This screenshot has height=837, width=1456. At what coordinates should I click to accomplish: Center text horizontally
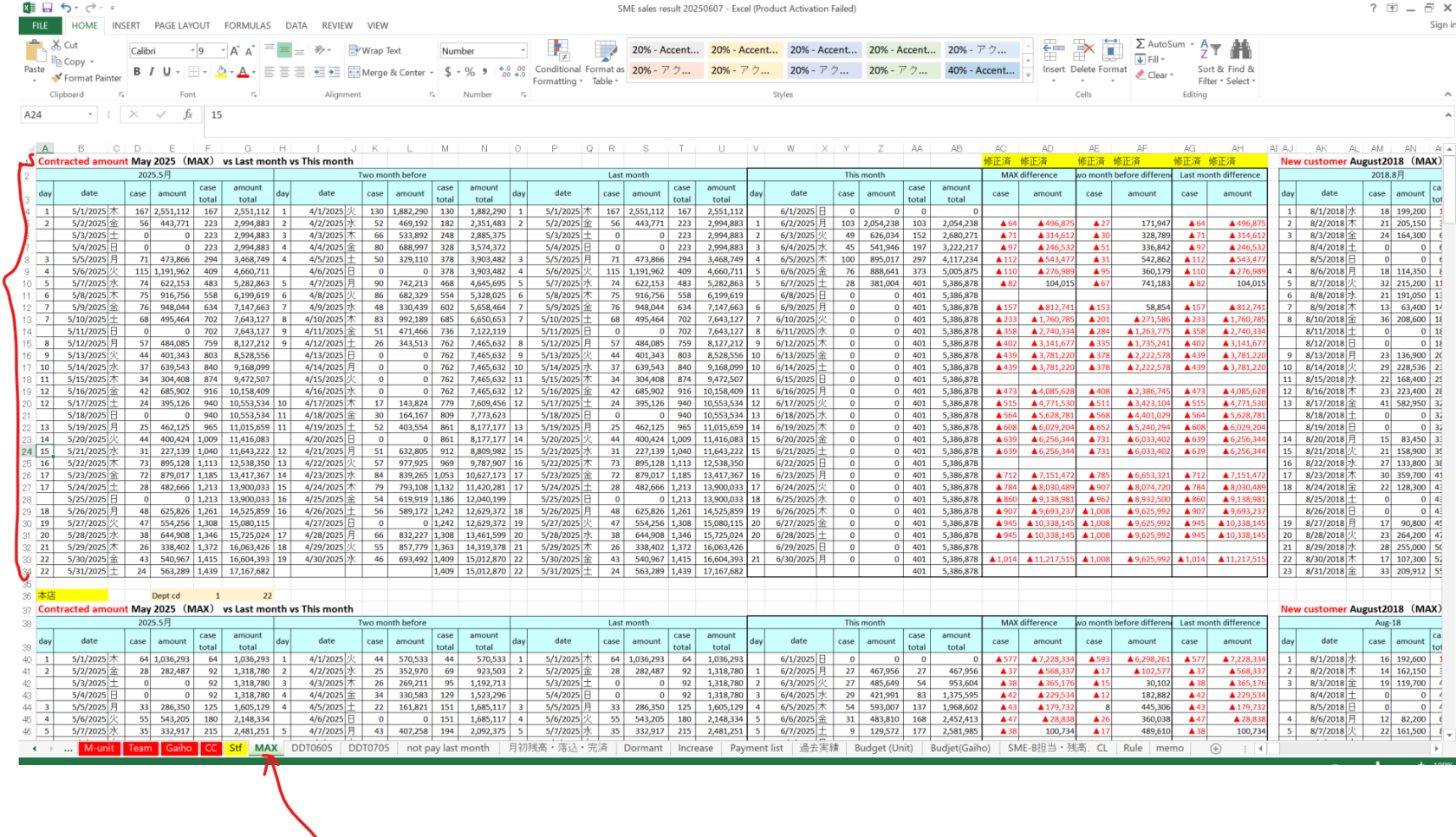click(284, 72)
